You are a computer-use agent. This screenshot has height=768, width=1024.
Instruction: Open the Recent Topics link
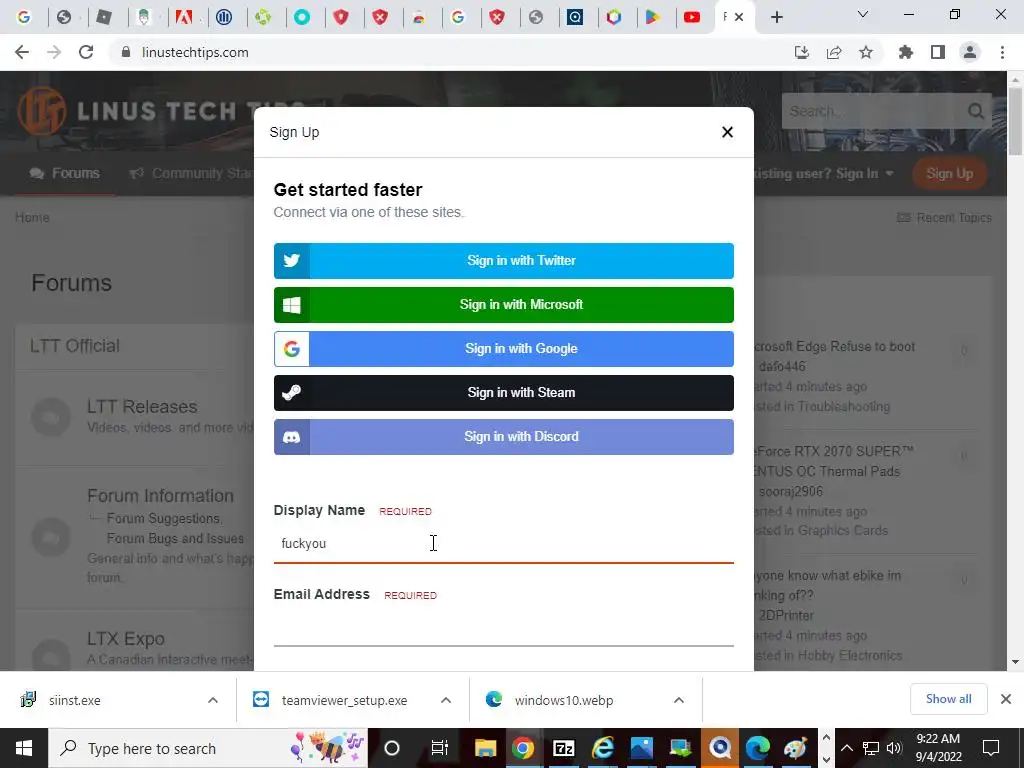944,217
